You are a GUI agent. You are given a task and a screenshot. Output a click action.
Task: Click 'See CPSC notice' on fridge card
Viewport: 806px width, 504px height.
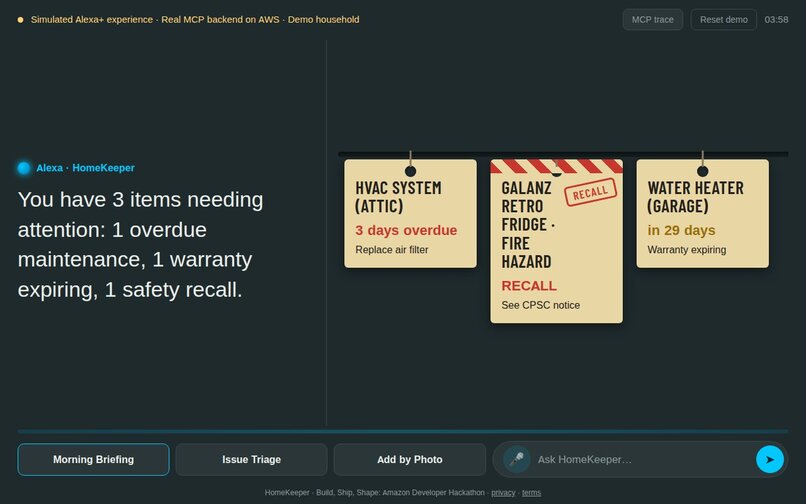[540, 305]
